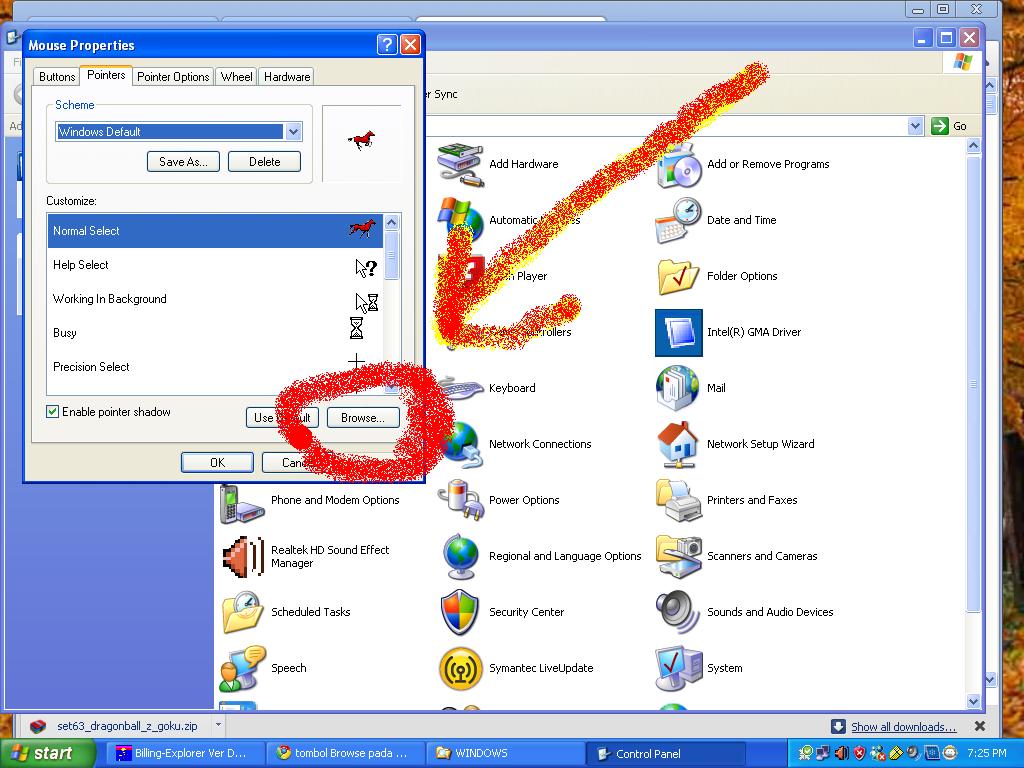Image resolution: width=1024 pixels, height=768 pixels.
Task: Open Sounds and Audio Devices icon
Action: [679, 613]
